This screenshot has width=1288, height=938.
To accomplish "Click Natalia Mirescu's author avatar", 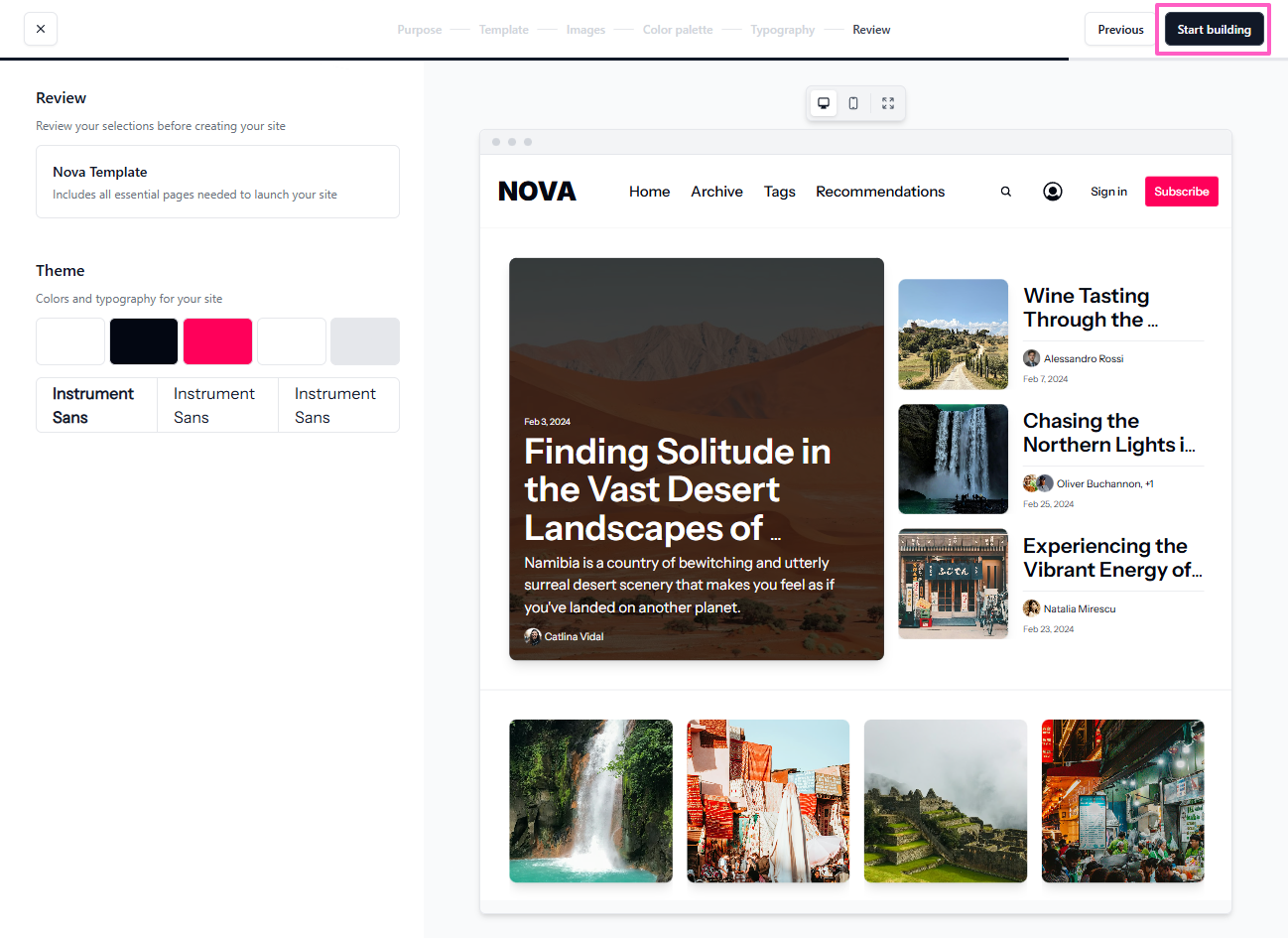I will point(1031,608).
